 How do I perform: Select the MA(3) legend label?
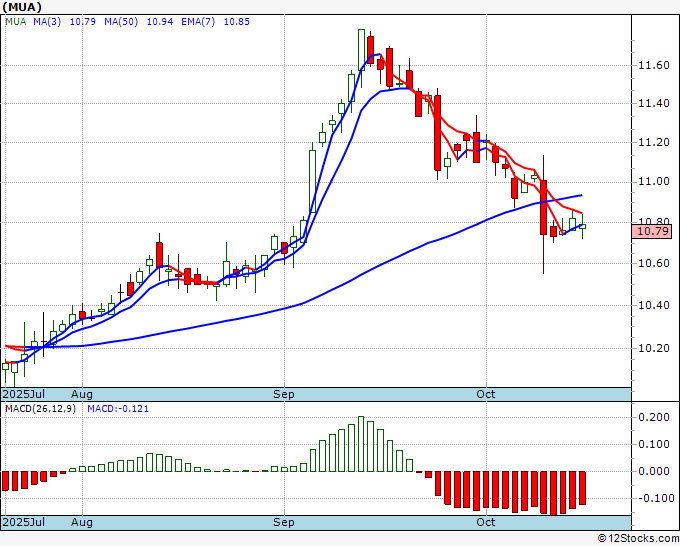47,22
